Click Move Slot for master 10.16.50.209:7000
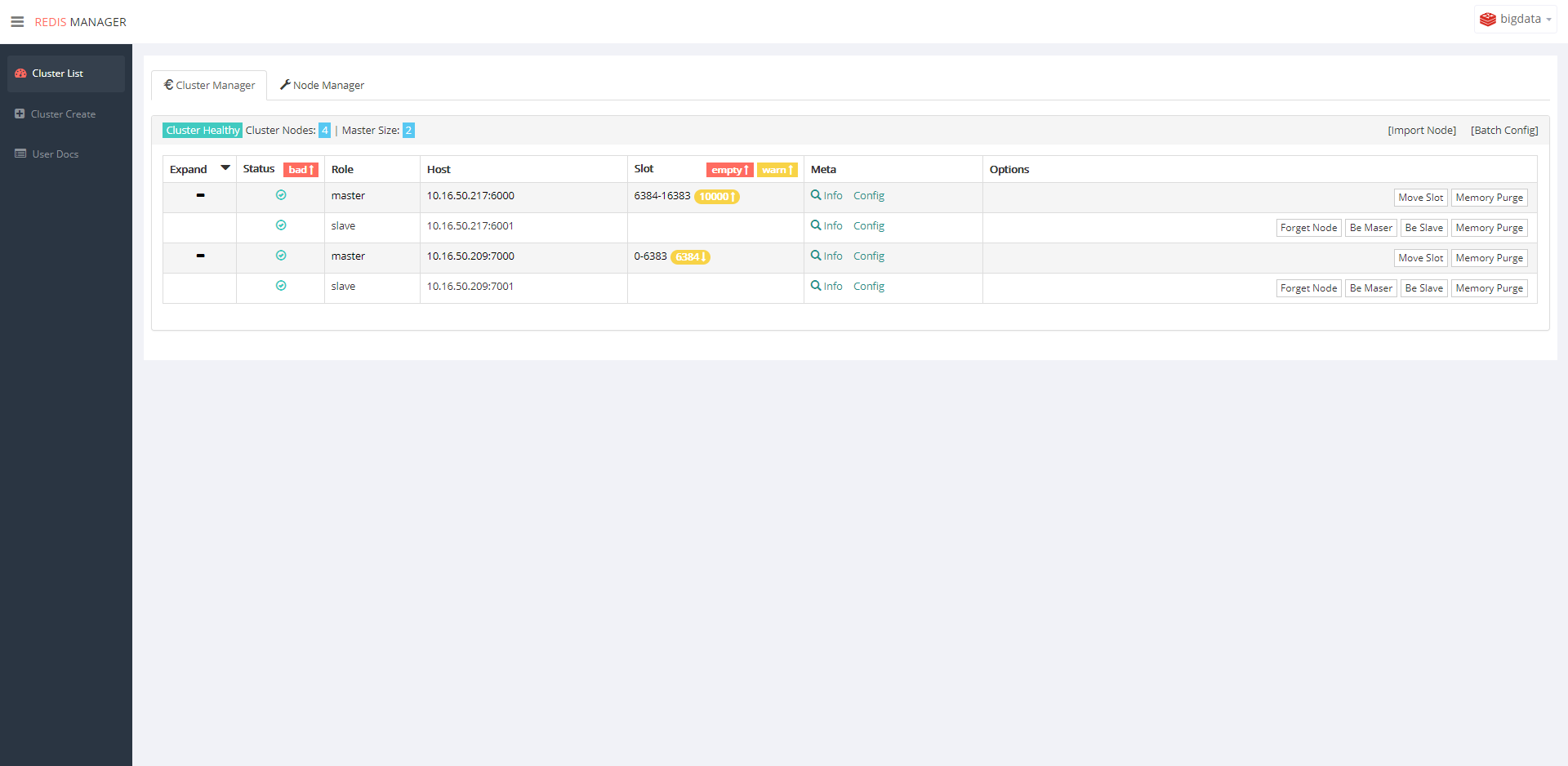 1420,258
